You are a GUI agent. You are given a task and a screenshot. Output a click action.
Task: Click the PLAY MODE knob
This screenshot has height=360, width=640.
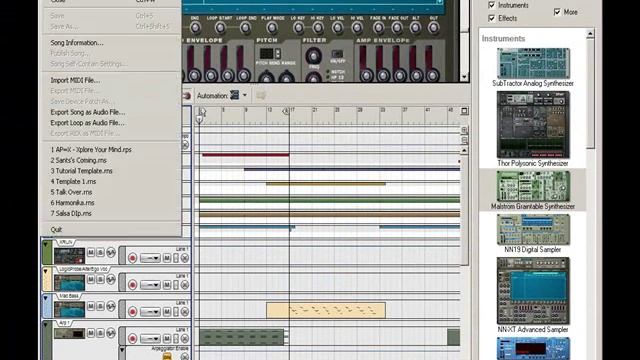(272, 28)
